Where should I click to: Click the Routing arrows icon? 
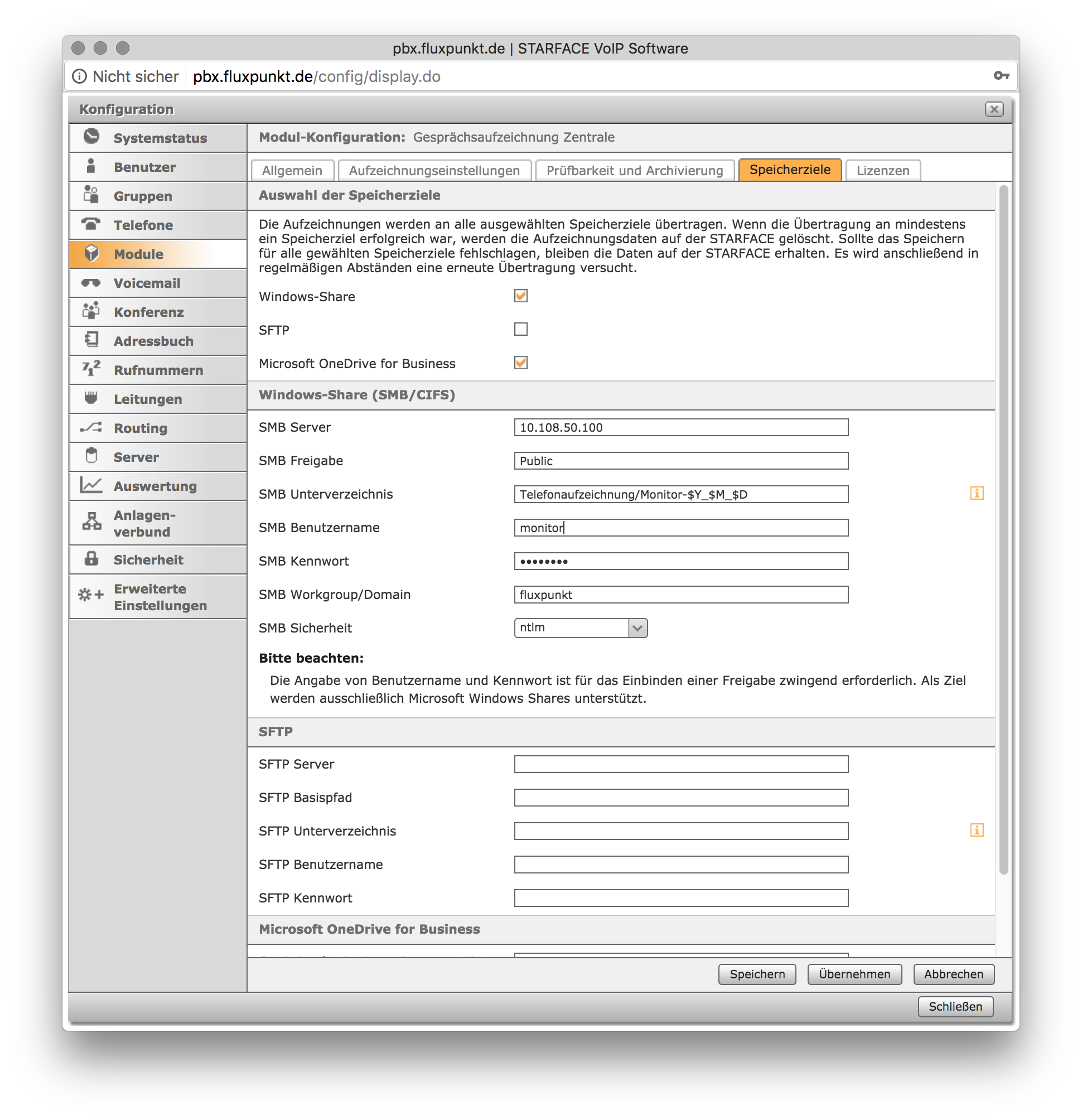[x=91, y=427]
